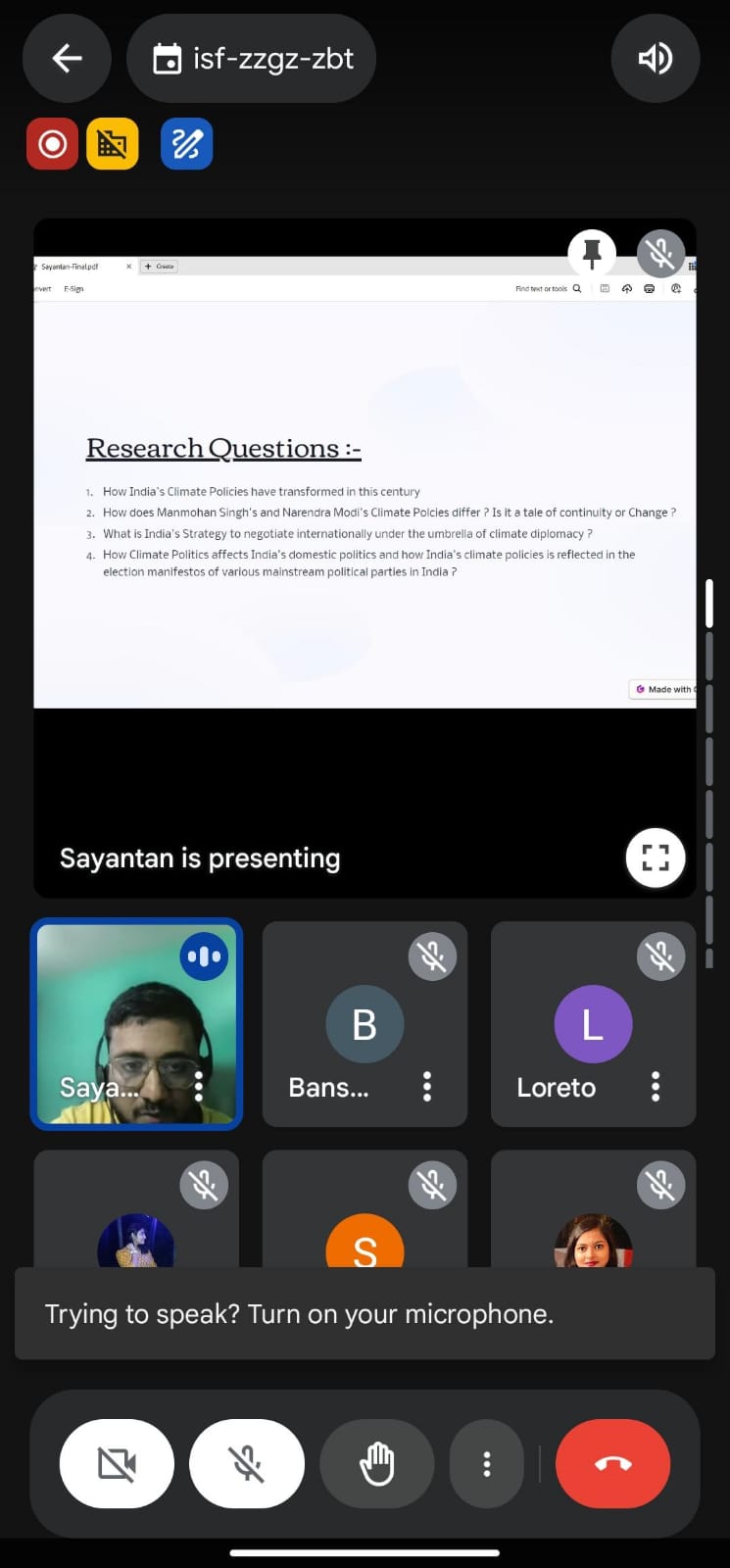Screen dimensions: 730x1568
Task: Tap the microphone reminder notification
Action: [x=365, y=1313]
